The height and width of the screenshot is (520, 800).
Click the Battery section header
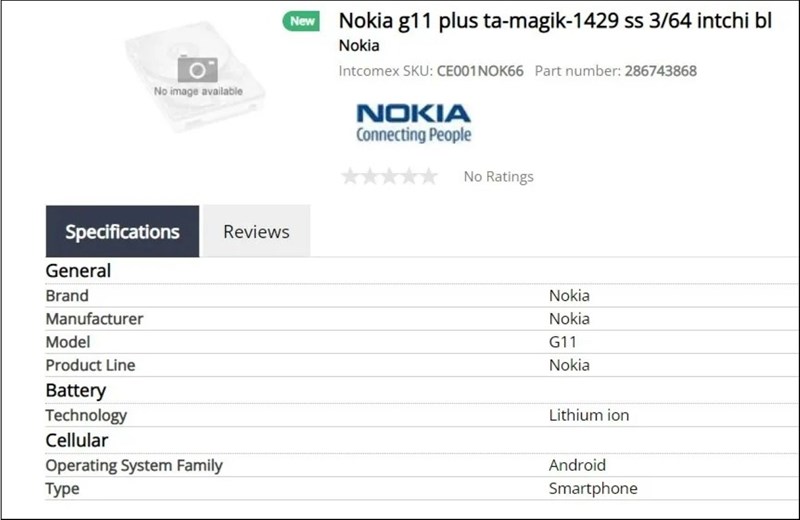[x=75, y=390]
